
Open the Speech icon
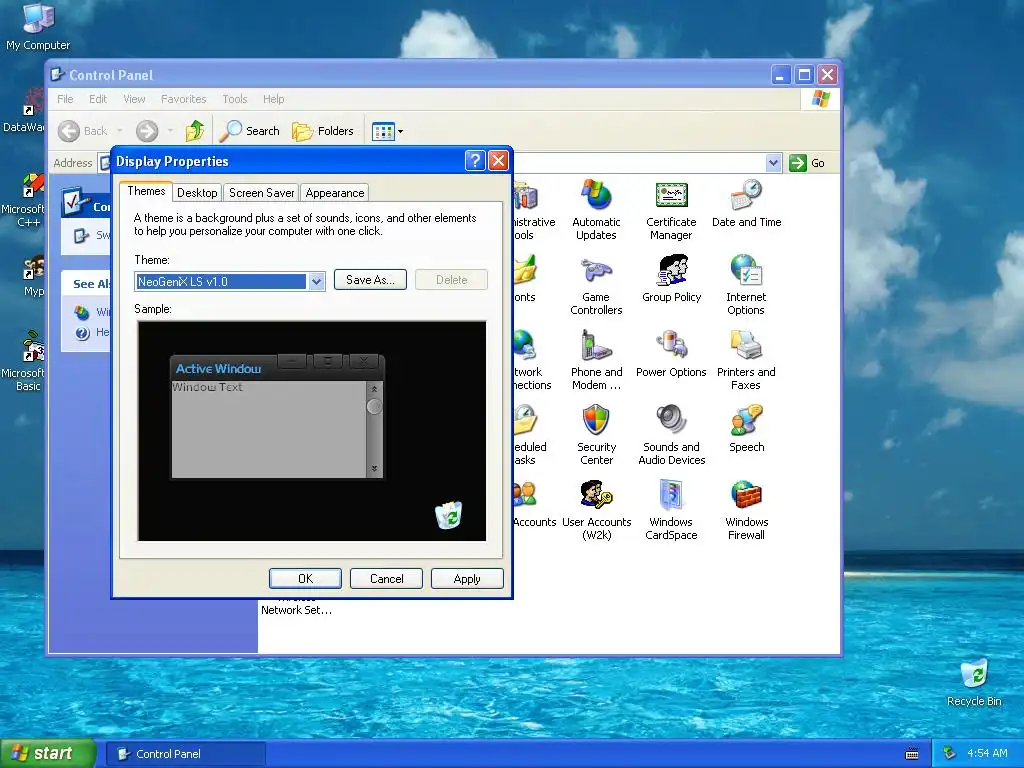(x=746, y=428)
